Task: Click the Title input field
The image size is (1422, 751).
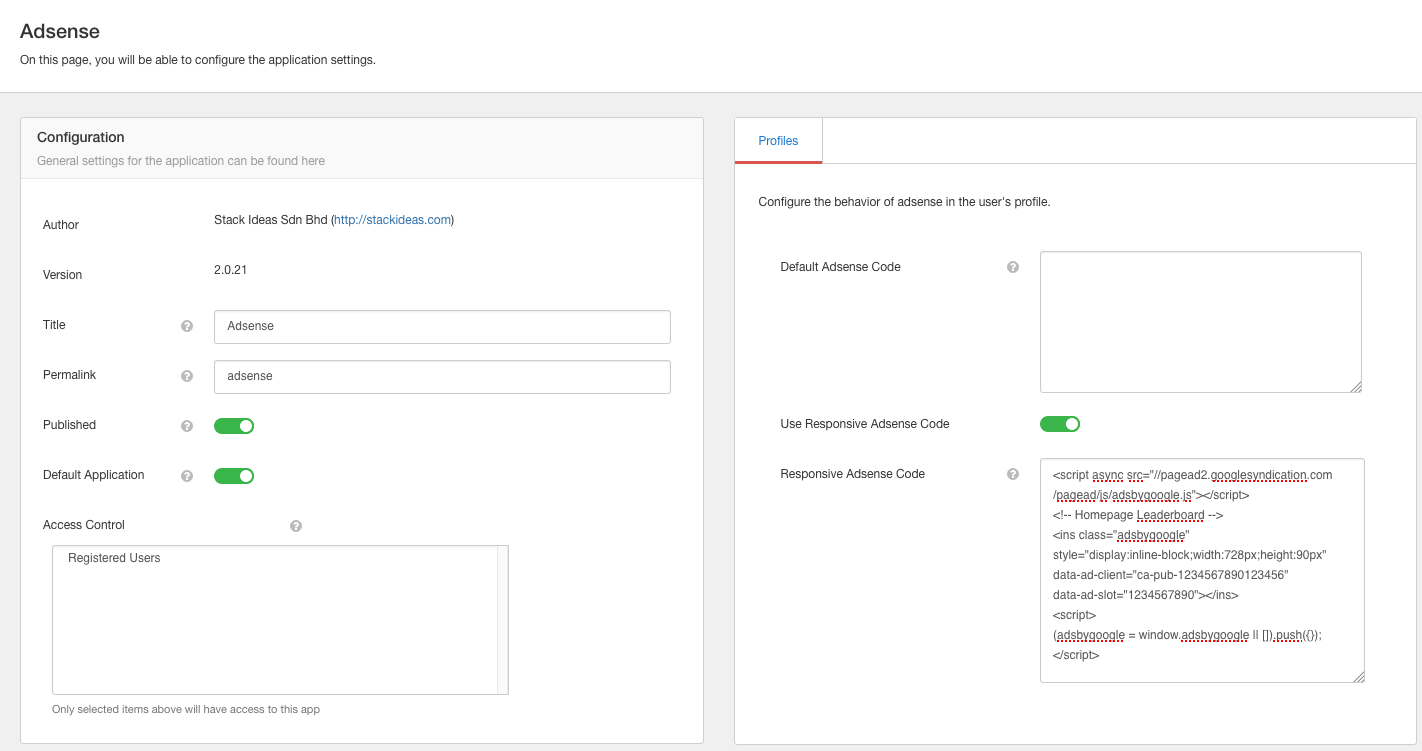Action: (442, 327)
